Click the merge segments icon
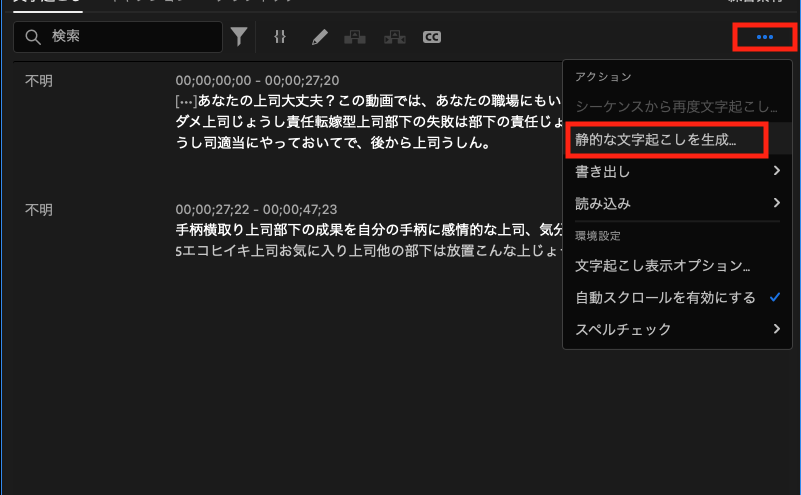Viewport: 801px width, 495px height. (x=394, y=37)
